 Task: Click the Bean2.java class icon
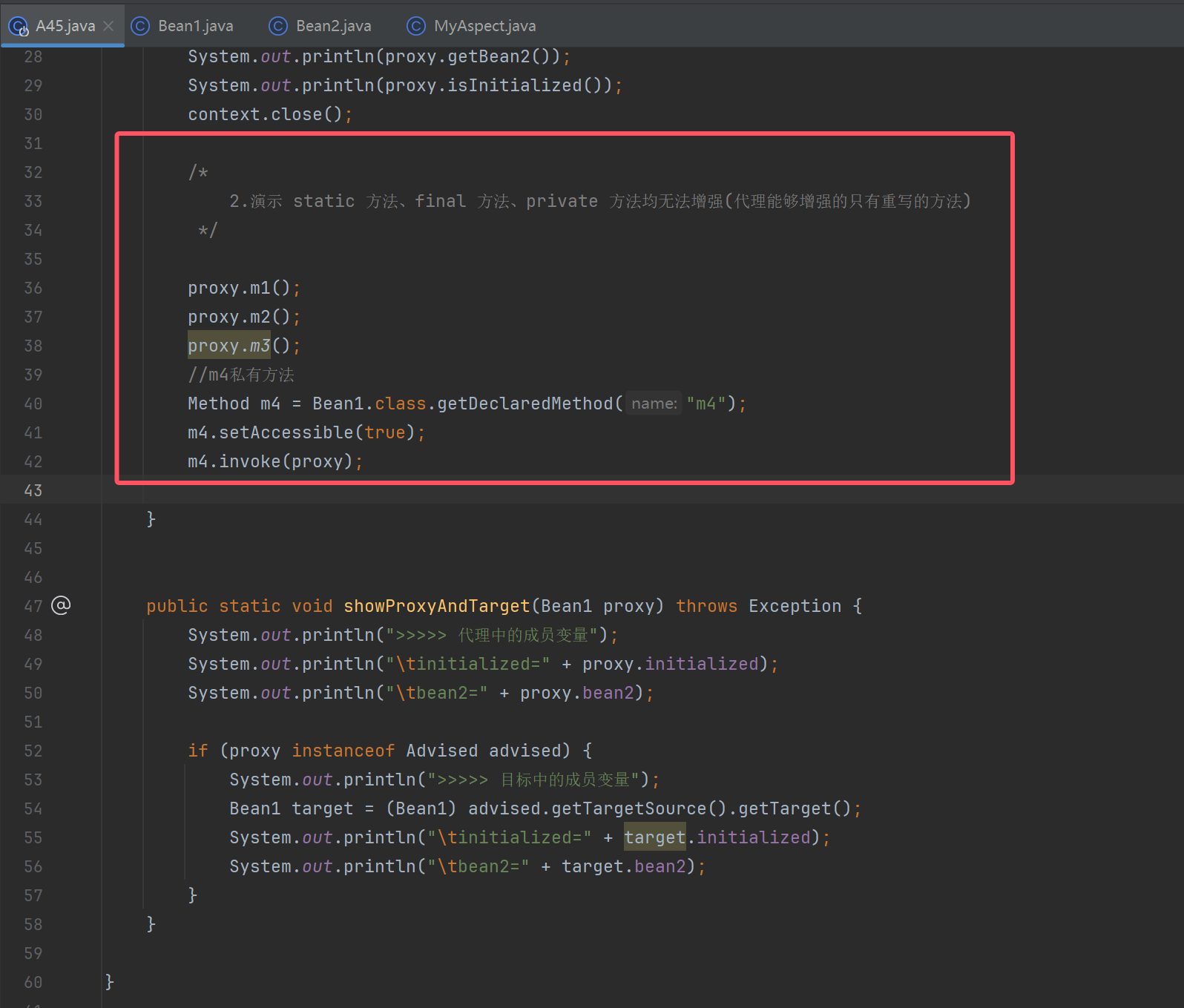(277, 26)
